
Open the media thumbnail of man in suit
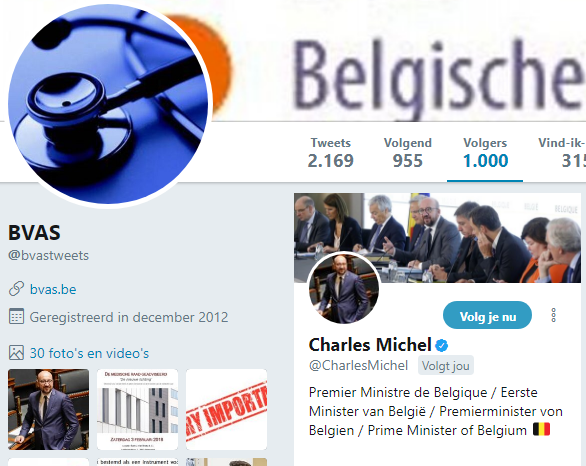49,409
